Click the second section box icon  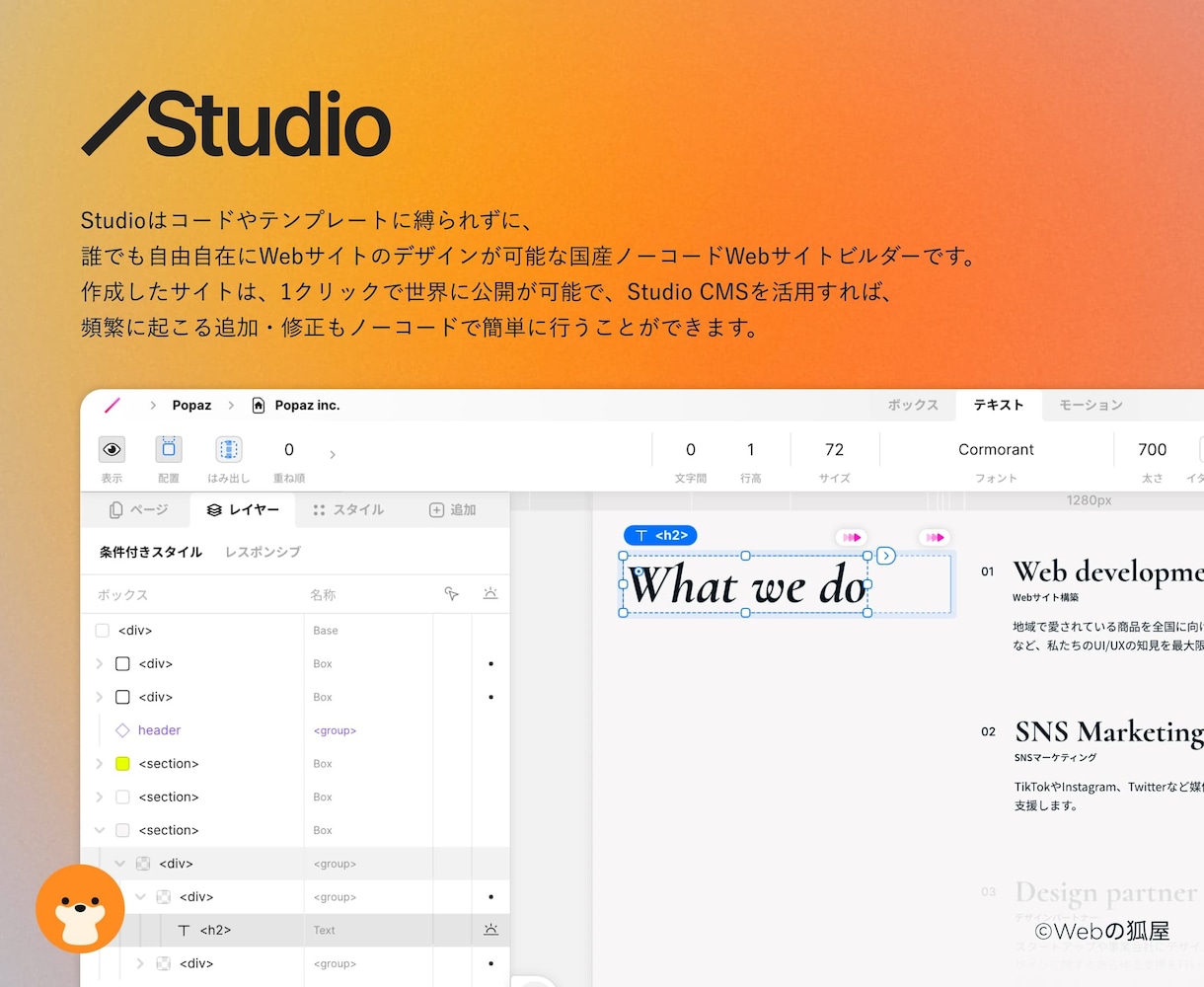click(x=122, y=797)
